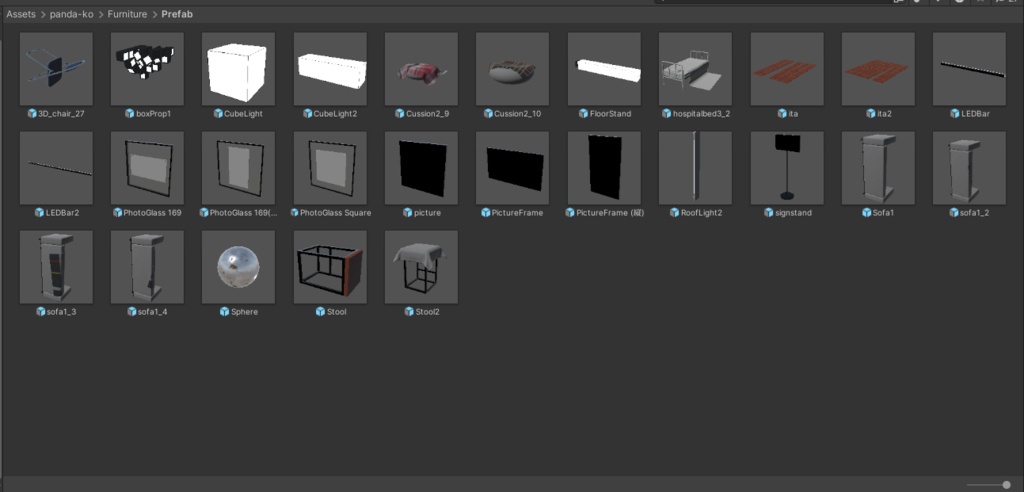
Task: Pick the FloorStand prefab thumbnail
Action: [x=604, y=69]
